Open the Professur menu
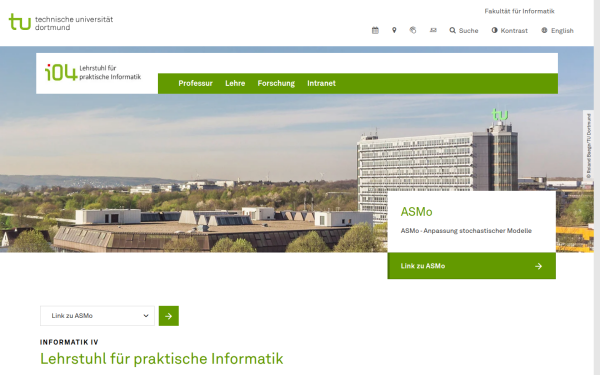This screenshot has width=600, height=375. pyautogui.click(x=195, y=83)
